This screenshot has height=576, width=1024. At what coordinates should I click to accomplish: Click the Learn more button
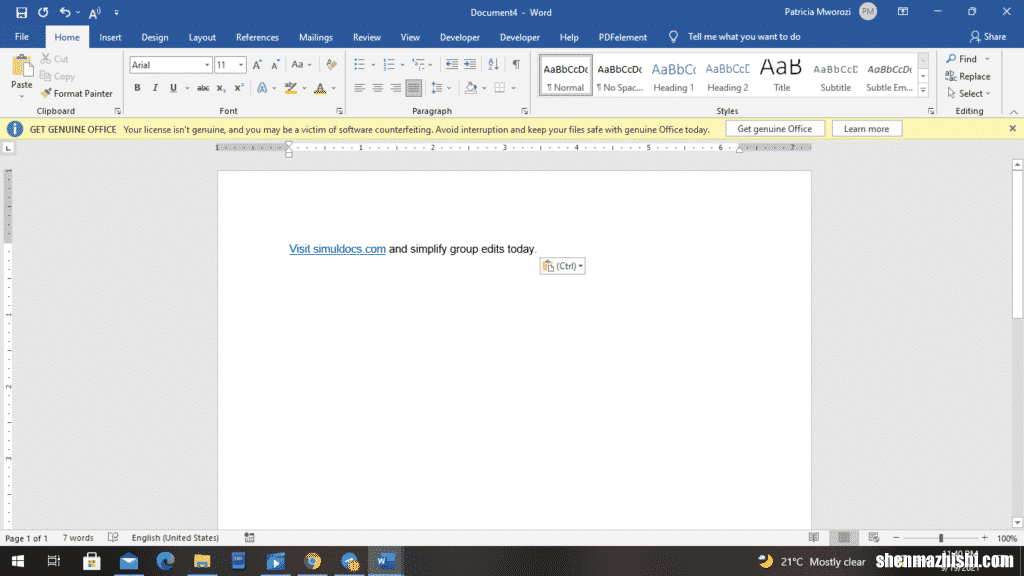pyautogui.click(x=866, y=129)
